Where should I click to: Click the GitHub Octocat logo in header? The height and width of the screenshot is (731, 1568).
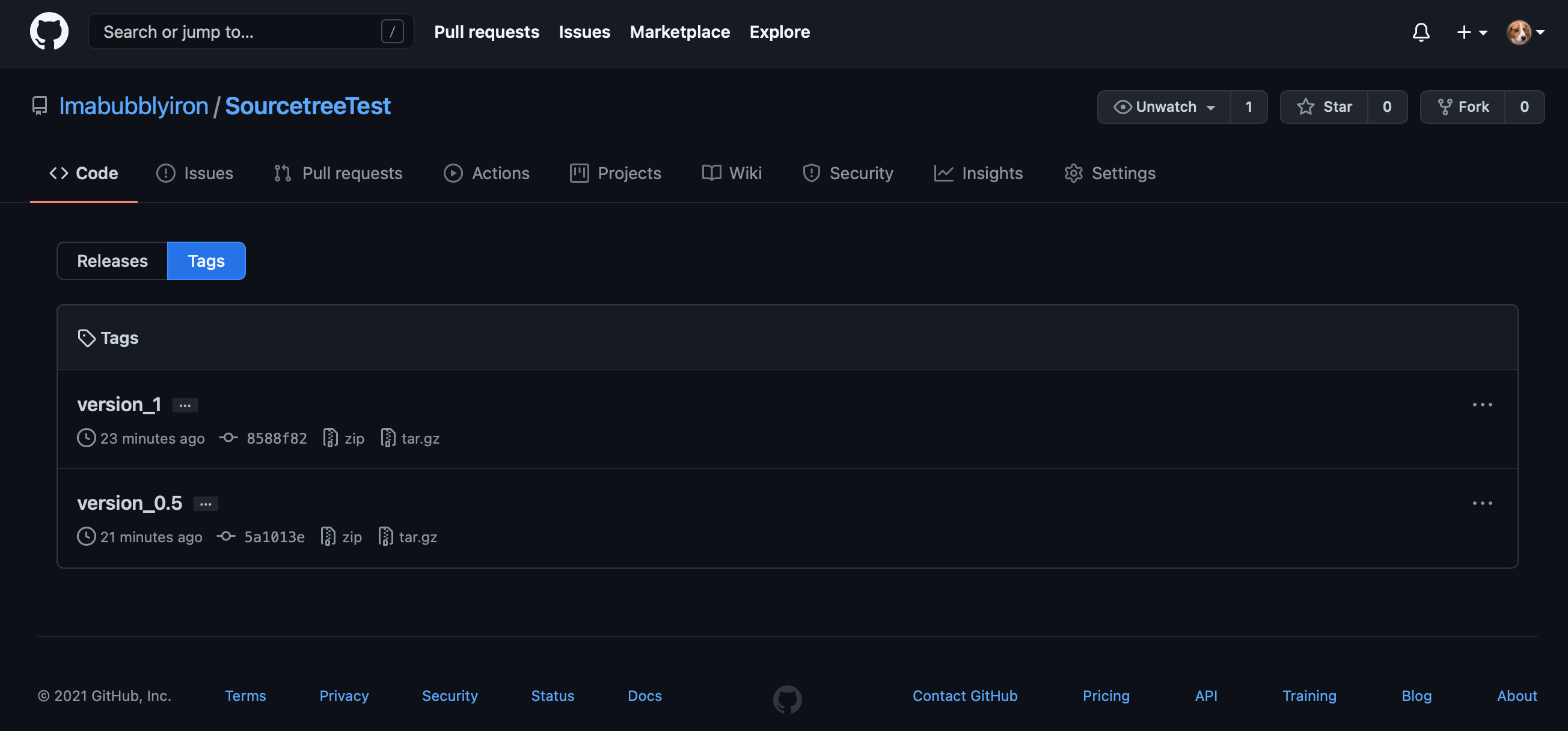pyautogui.click(x=49, y=31)
